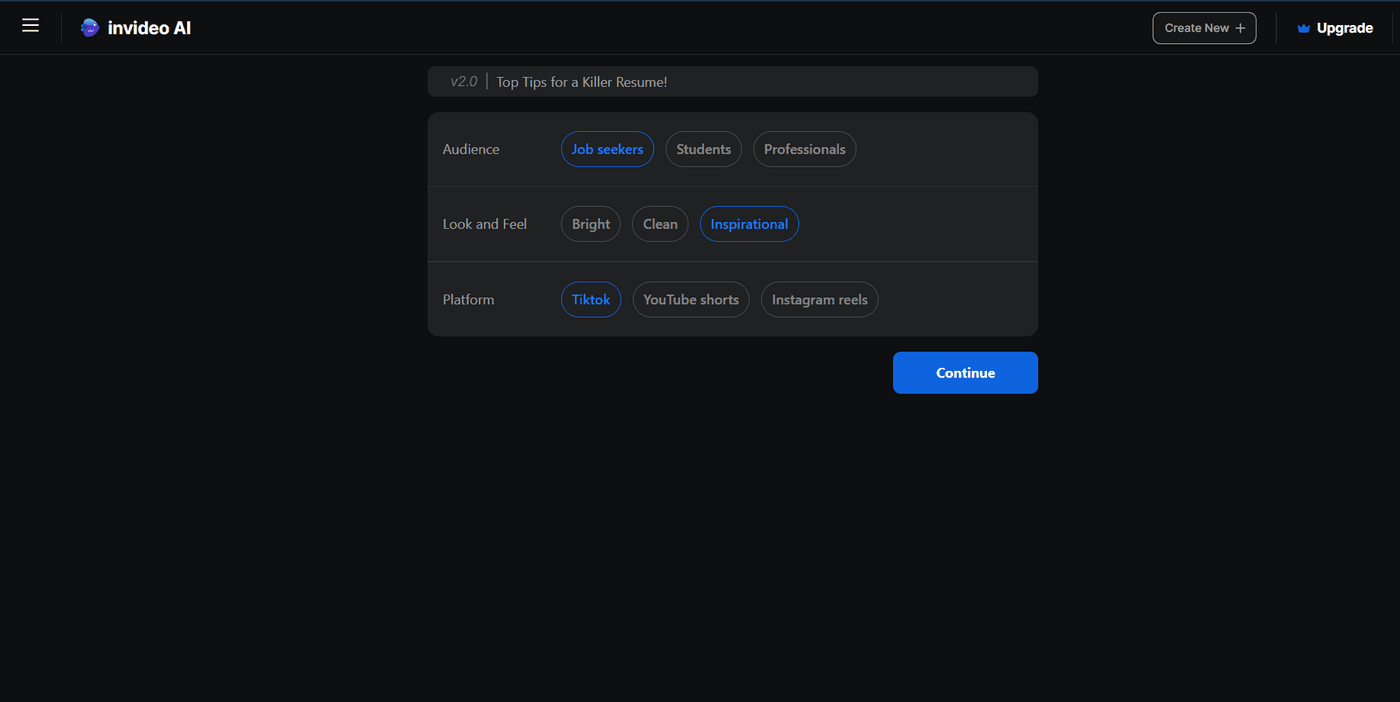
Task: Select Tiktok as the platform
Action: tap(590, 299)
